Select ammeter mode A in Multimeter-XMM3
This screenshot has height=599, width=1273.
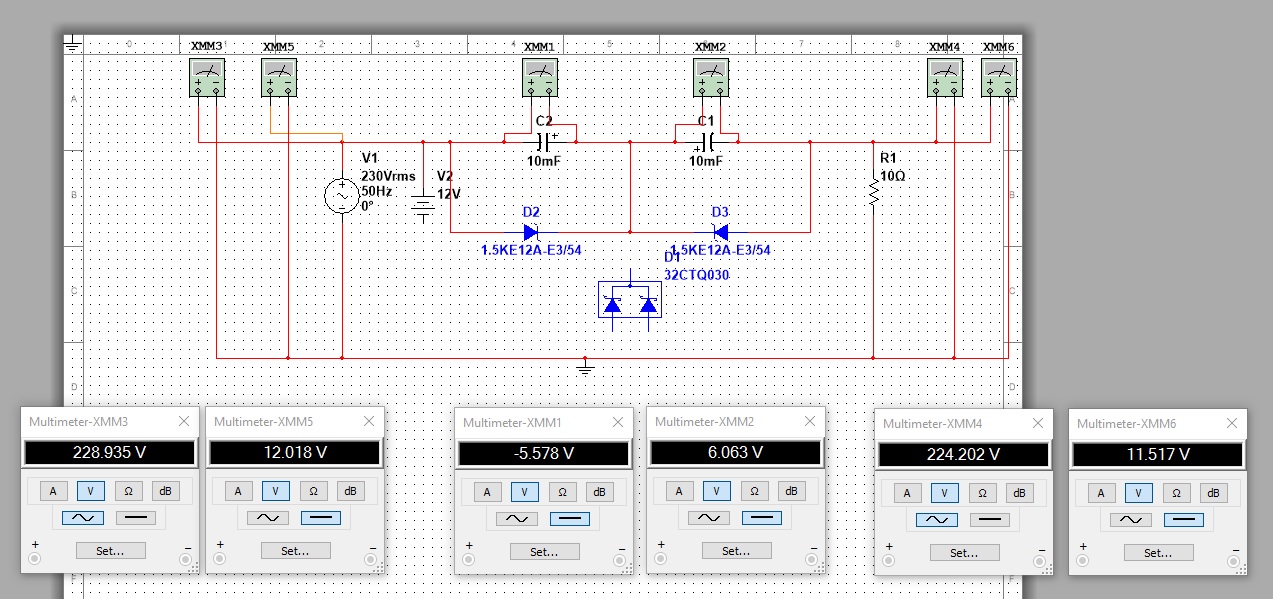[x=52, y=490]
